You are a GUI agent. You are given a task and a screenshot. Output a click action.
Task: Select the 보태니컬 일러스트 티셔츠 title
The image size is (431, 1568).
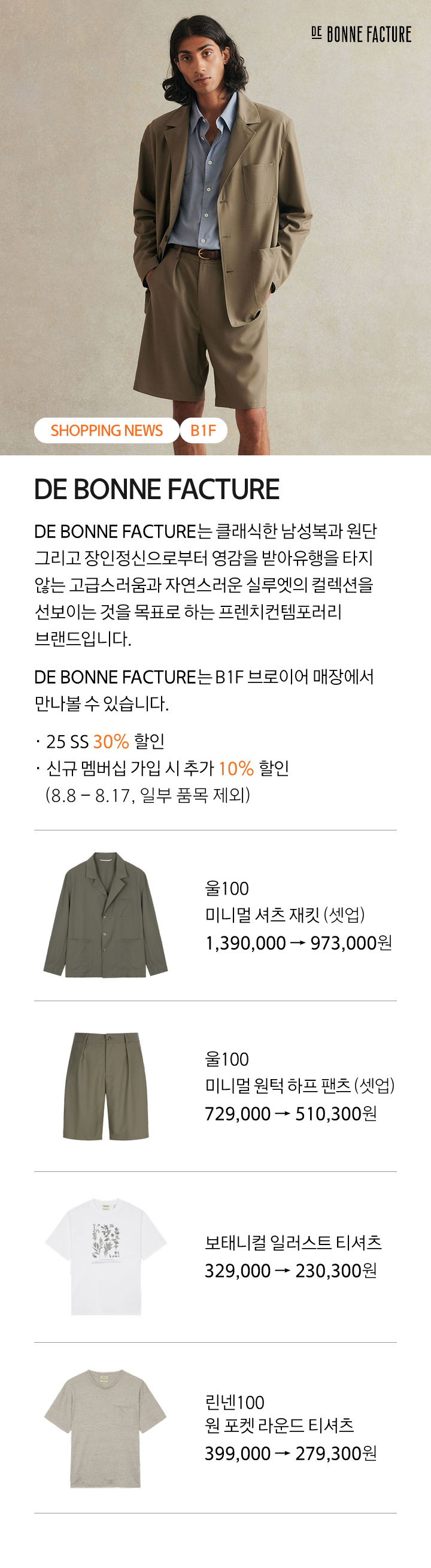coord(293,1242)
